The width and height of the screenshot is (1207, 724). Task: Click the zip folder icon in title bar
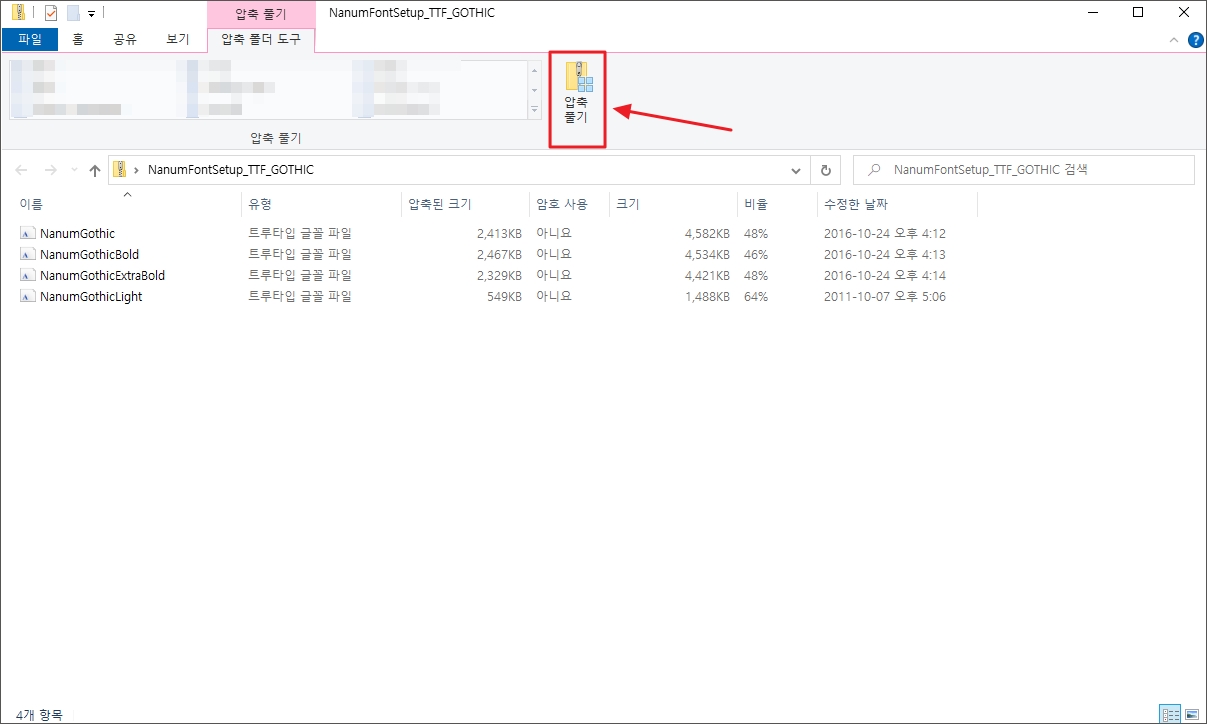[18, 13]
